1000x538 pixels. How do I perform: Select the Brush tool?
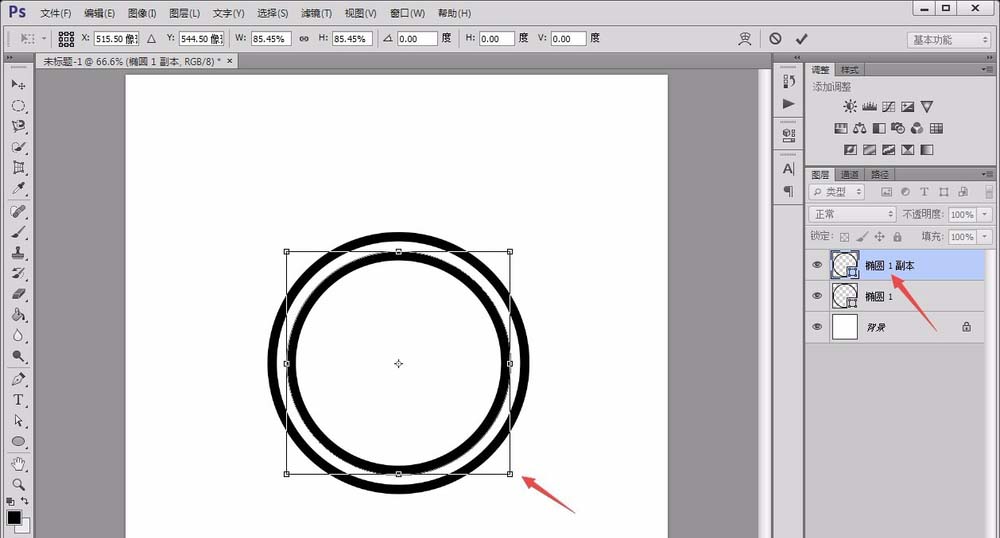[18, 232]
